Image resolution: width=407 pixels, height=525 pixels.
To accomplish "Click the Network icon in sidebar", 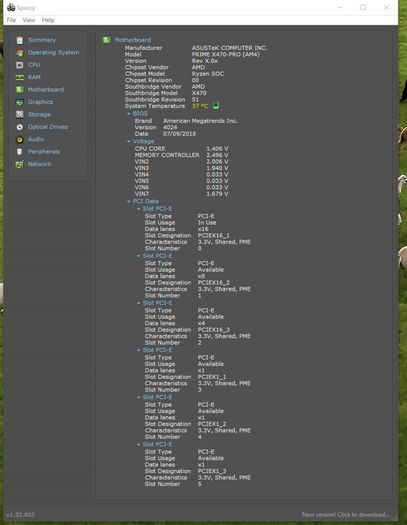I will click(x=20, y=164).
